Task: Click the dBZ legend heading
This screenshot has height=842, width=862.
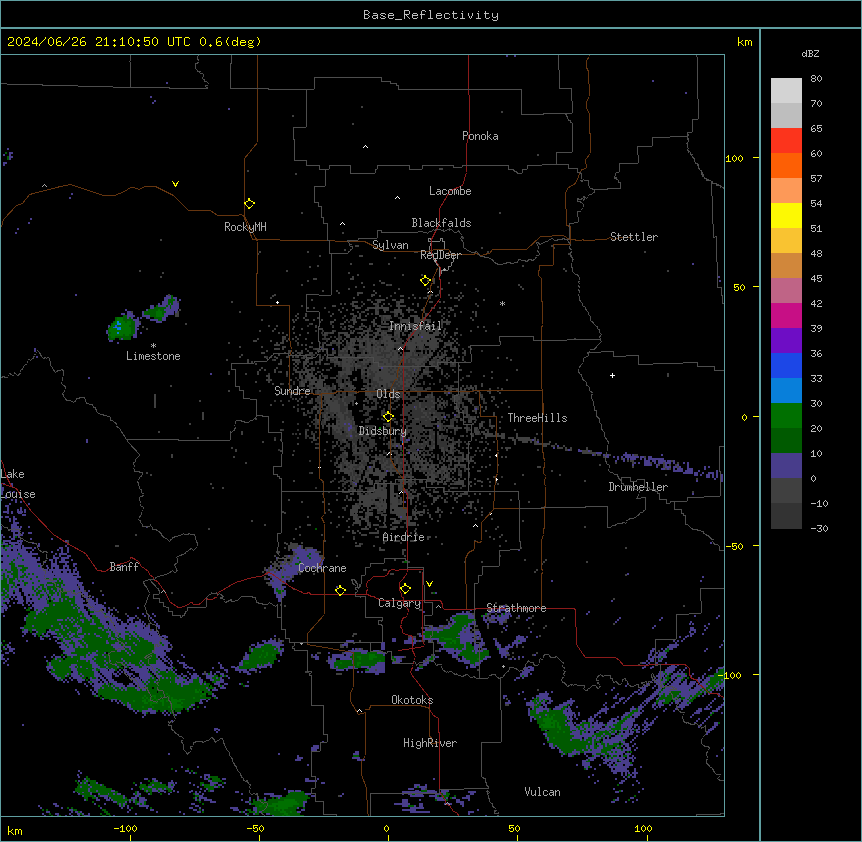Action: point(810,53)
